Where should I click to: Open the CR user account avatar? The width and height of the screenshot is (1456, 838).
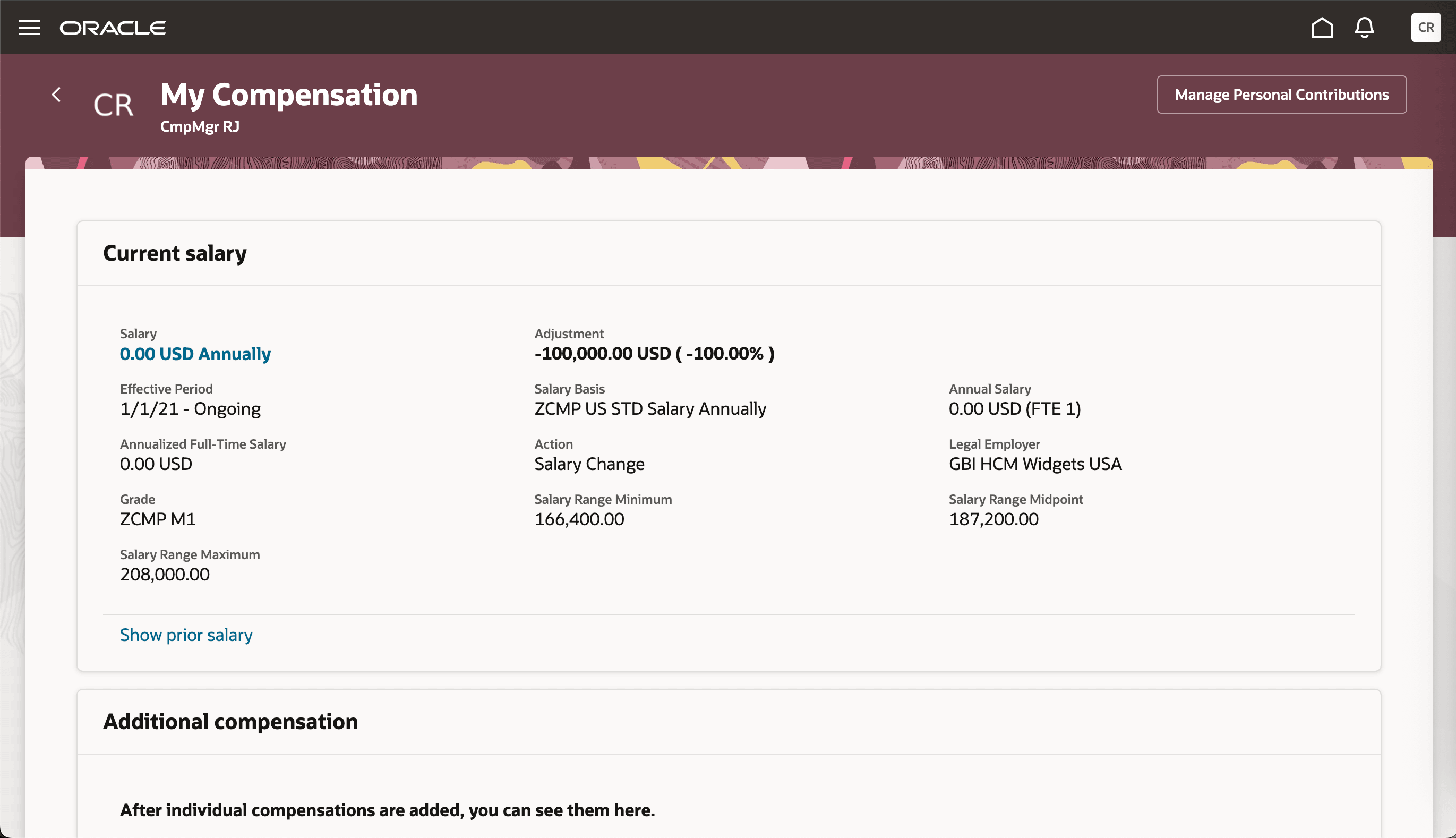click(x=1426, y=28)
